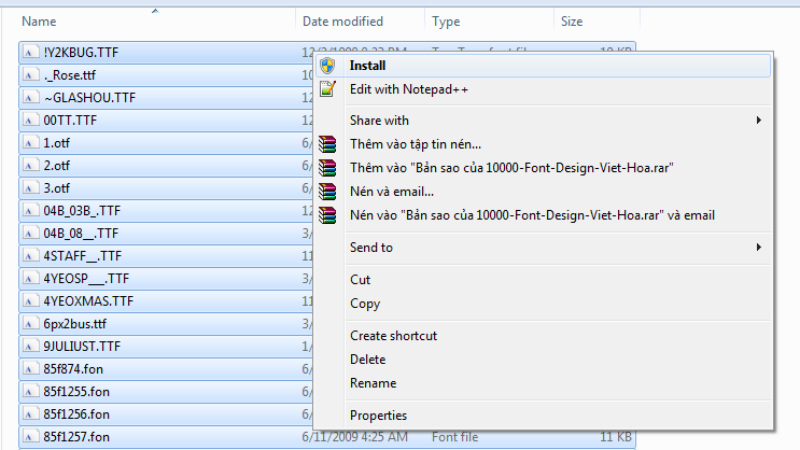The height and width of the screenshot is (450, 800).
Task: Select the 9JULIUST.TTF file
Action: [81, 346]
